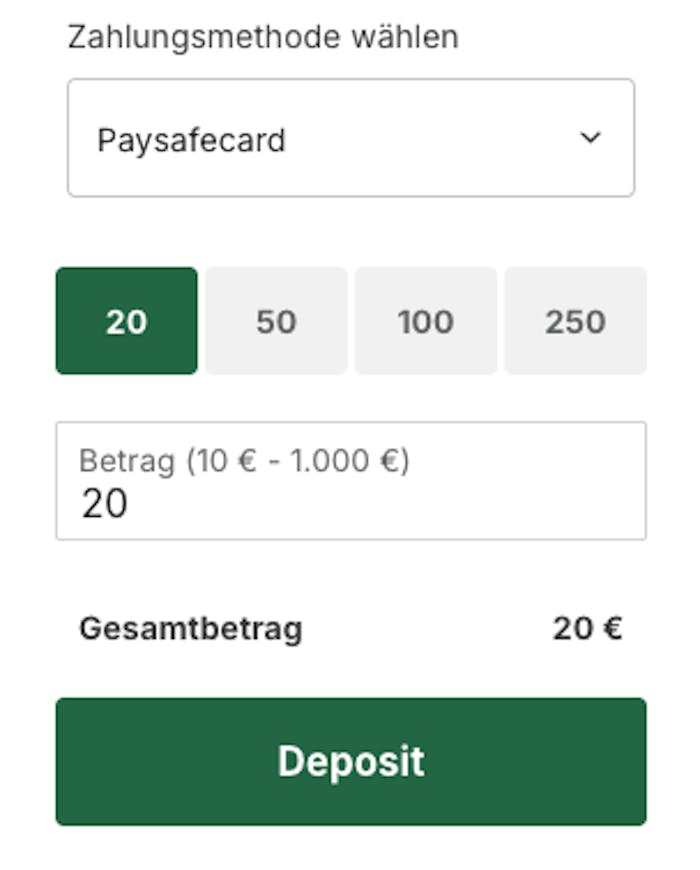
Task: Choose the 50 euro quick amount
Action: click(x=276, y=321)
